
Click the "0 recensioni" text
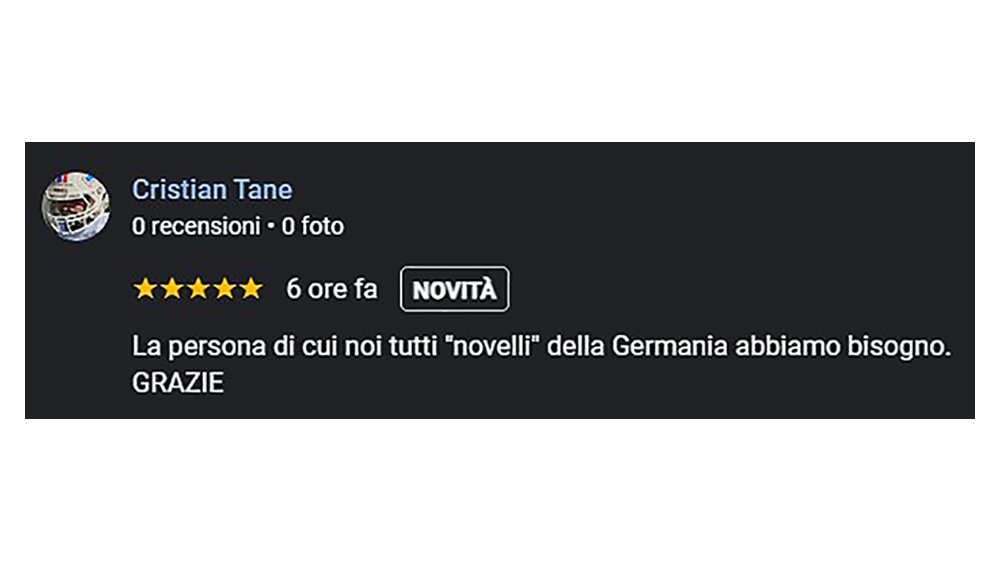click(195, 227)
